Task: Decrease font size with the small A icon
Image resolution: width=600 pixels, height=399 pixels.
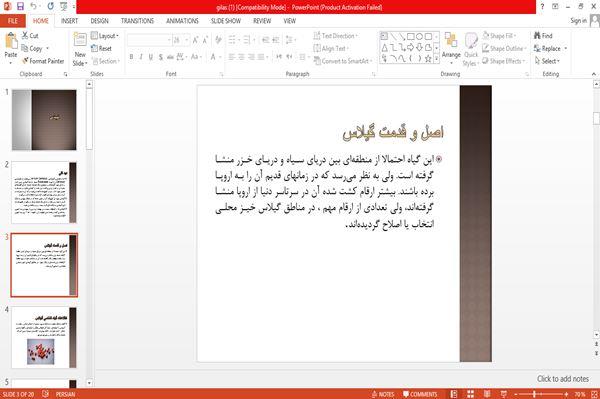Action: [205, 40]
